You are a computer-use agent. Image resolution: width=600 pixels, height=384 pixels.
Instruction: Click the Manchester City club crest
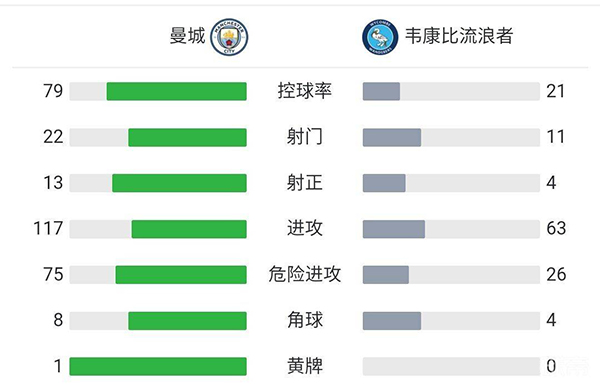point(229,37)
